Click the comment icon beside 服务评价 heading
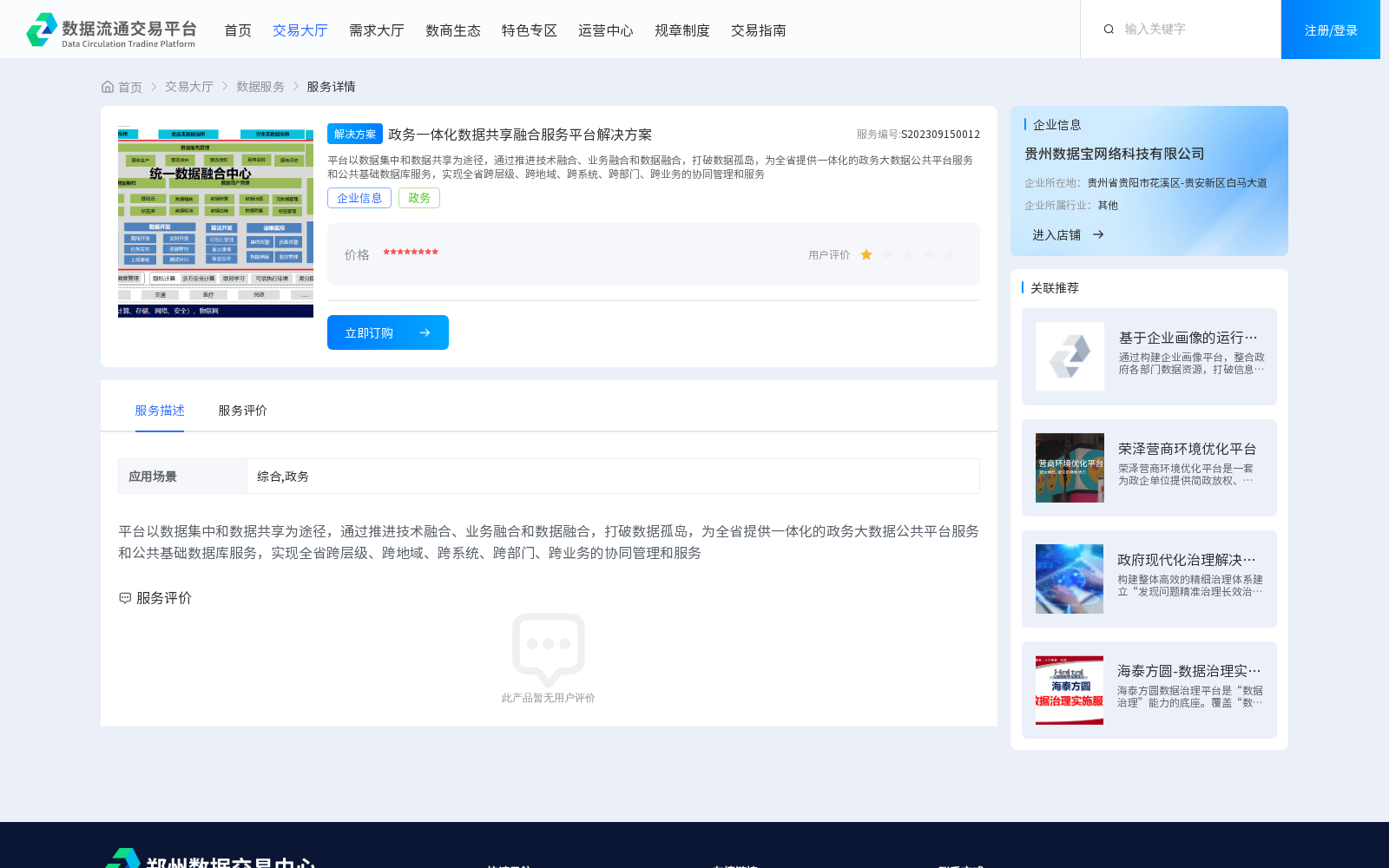Screen dimensions: 1389x868 pos(125,598)
